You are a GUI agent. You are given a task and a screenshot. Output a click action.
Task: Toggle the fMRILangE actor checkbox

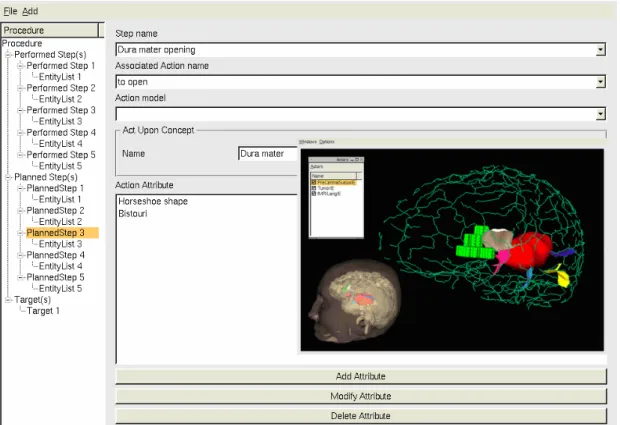pyautogui.click(x=314, y=194)
